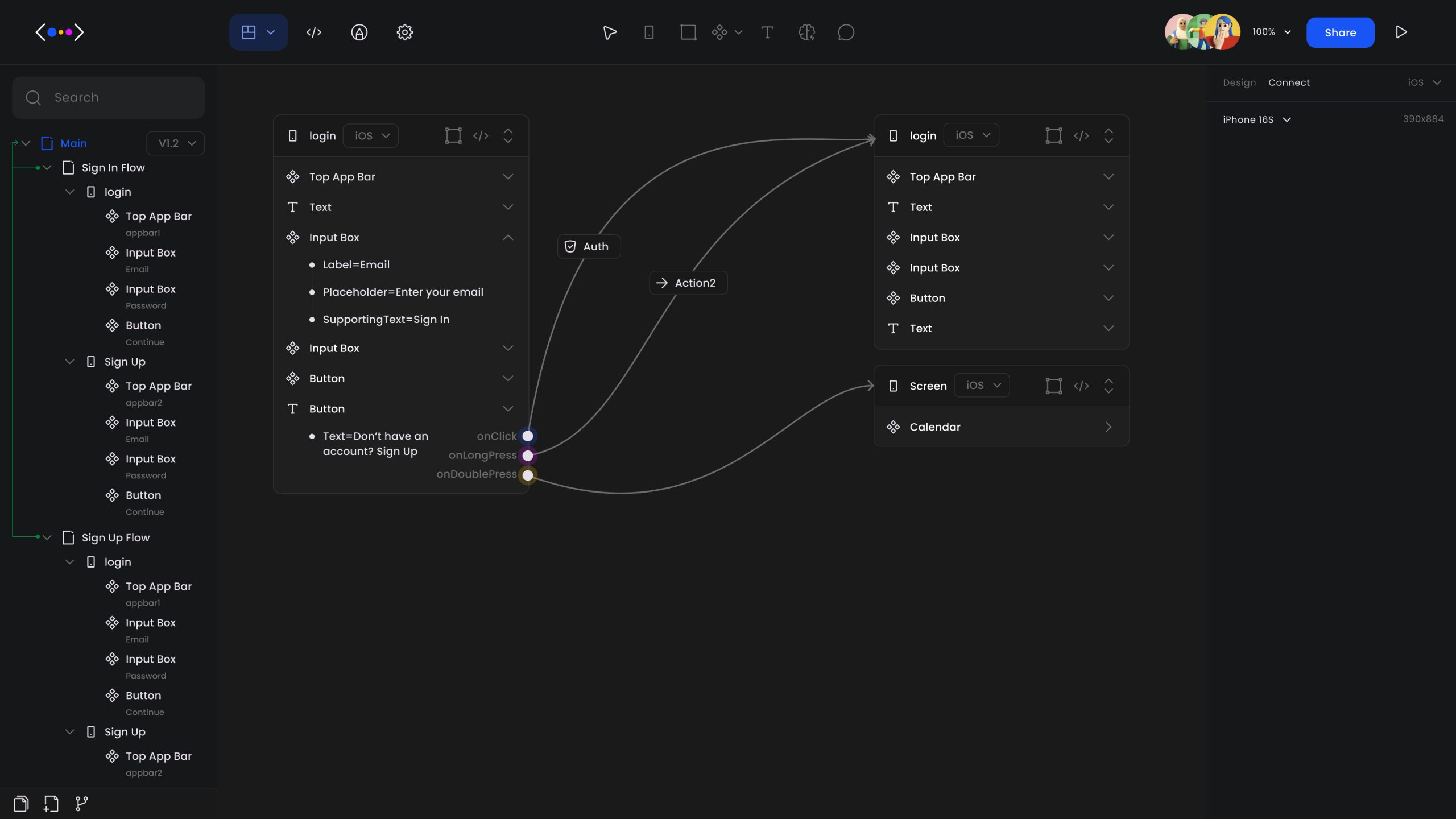Expand the Top App Bar row in left login node
The image size is (1456, 819).
coord(508,176)
